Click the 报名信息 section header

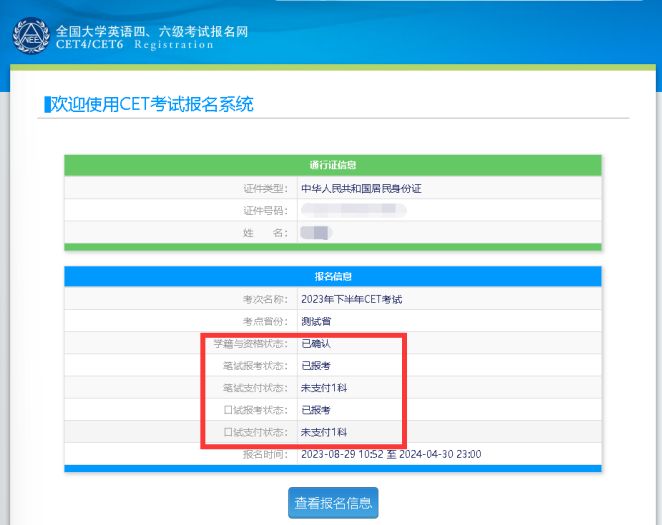pos(333,276)
